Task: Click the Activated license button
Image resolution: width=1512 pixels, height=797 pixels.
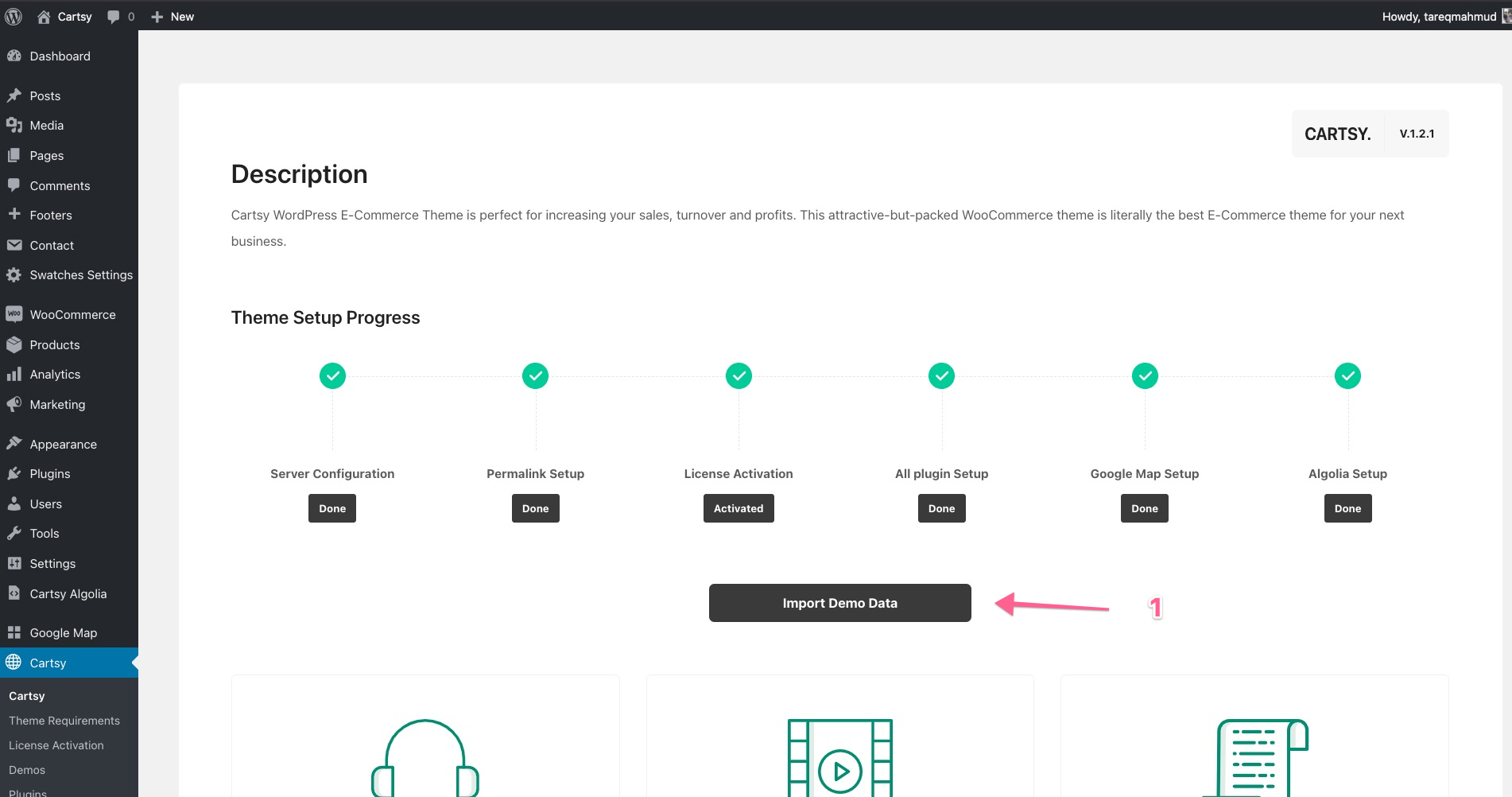Action: (739, 508)
